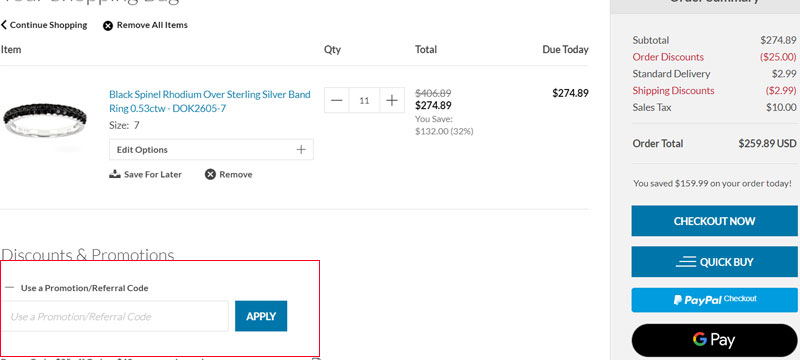
Task: Pay with PayPal Checkout
Action: pyautogui.click(x=714, y=300)
